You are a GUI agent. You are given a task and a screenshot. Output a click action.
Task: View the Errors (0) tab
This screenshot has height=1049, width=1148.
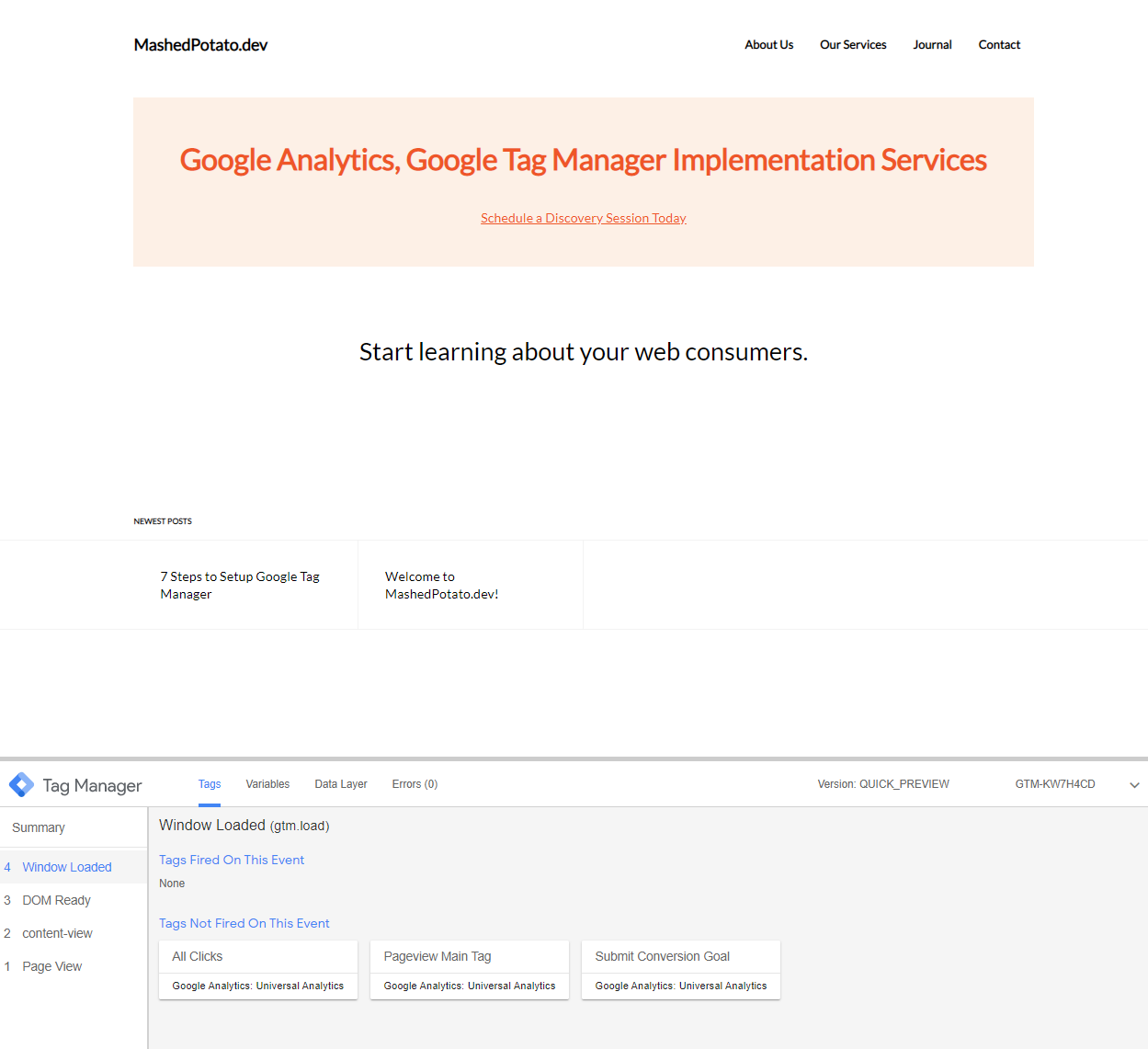click(x=415, y=784)
